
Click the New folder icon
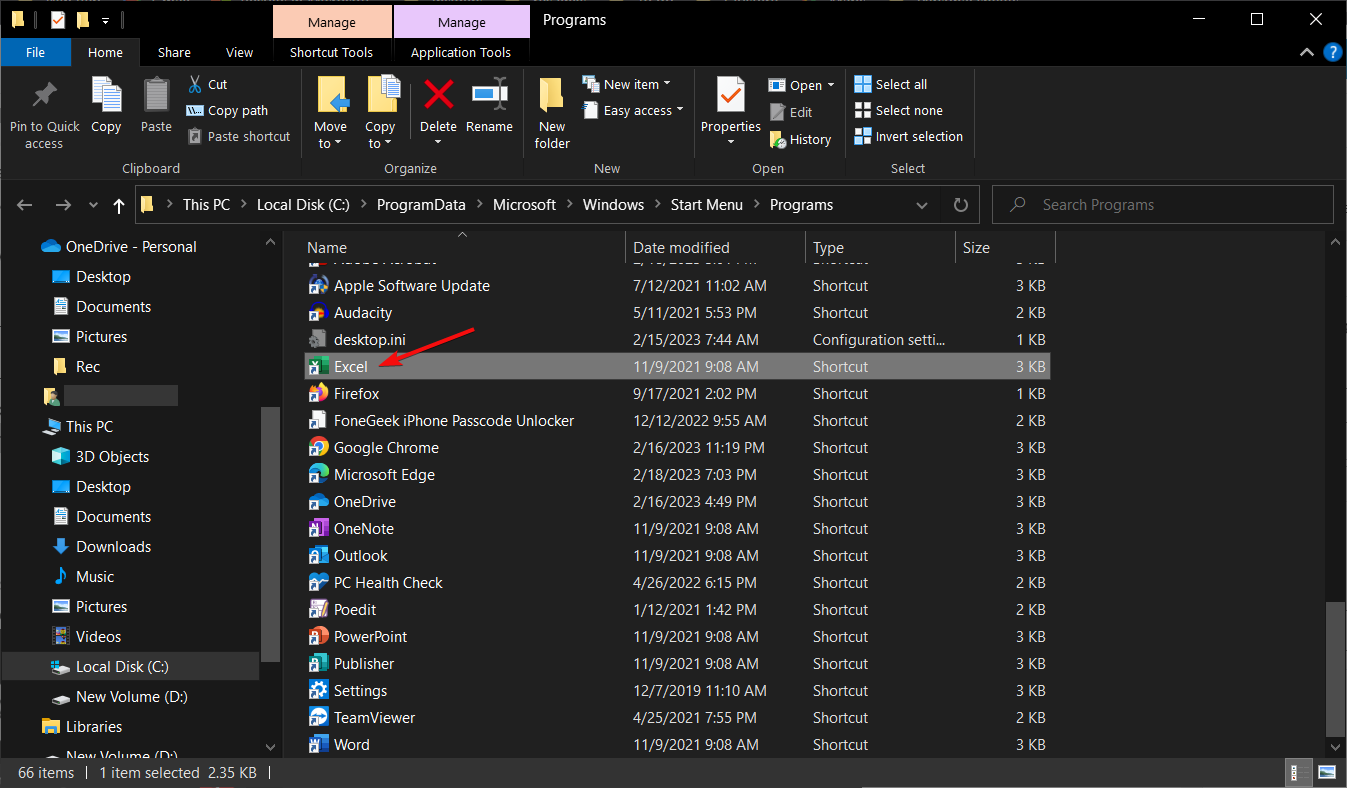click(552, 96)
